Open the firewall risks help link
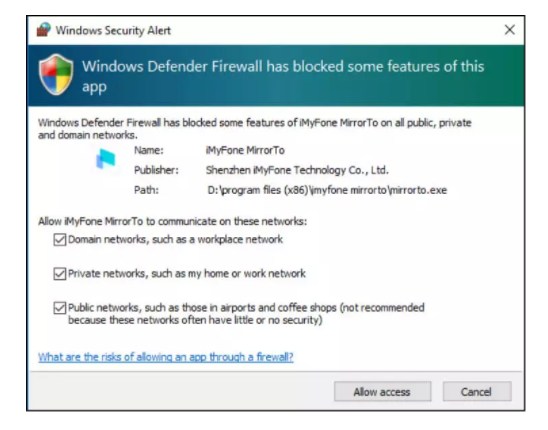The height and width of the screenshot is (430, 548). 166,357
